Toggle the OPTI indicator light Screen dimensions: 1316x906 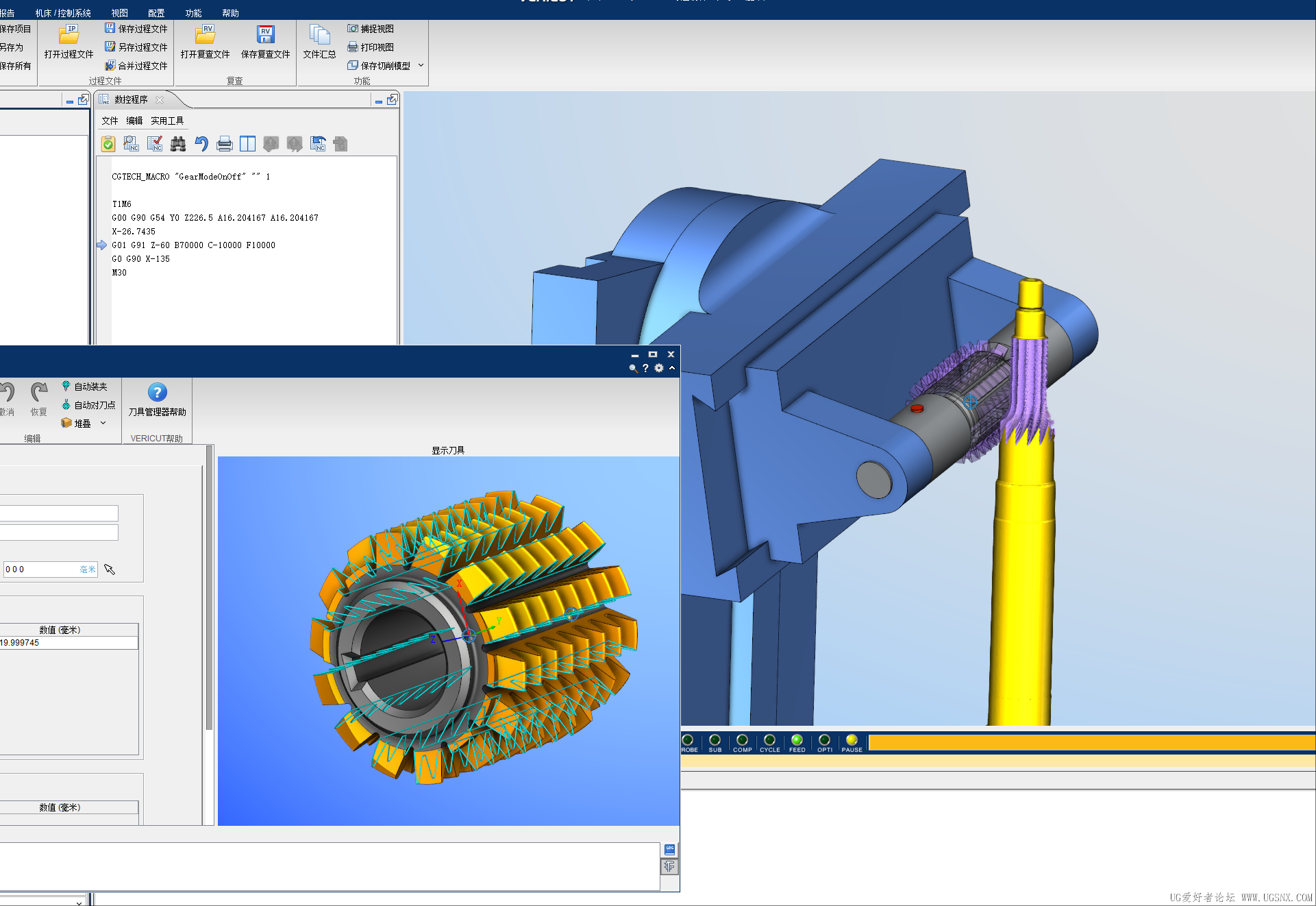tap(824, 740)
